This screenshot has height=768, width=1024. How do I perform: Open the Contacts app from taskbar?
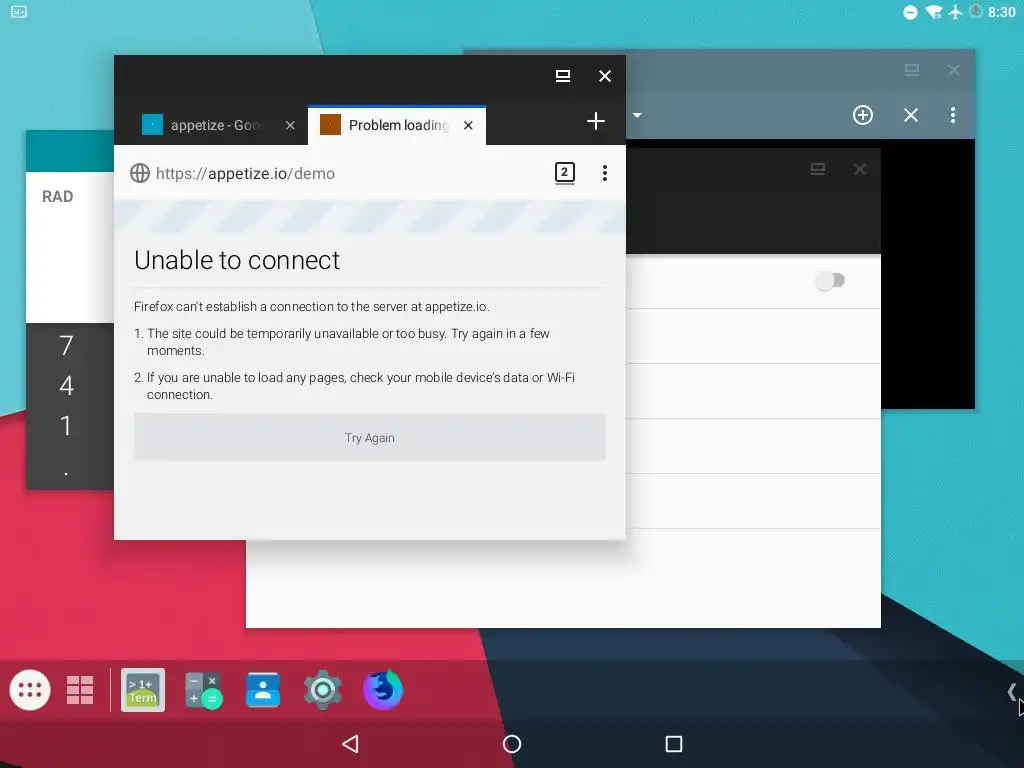263,690
